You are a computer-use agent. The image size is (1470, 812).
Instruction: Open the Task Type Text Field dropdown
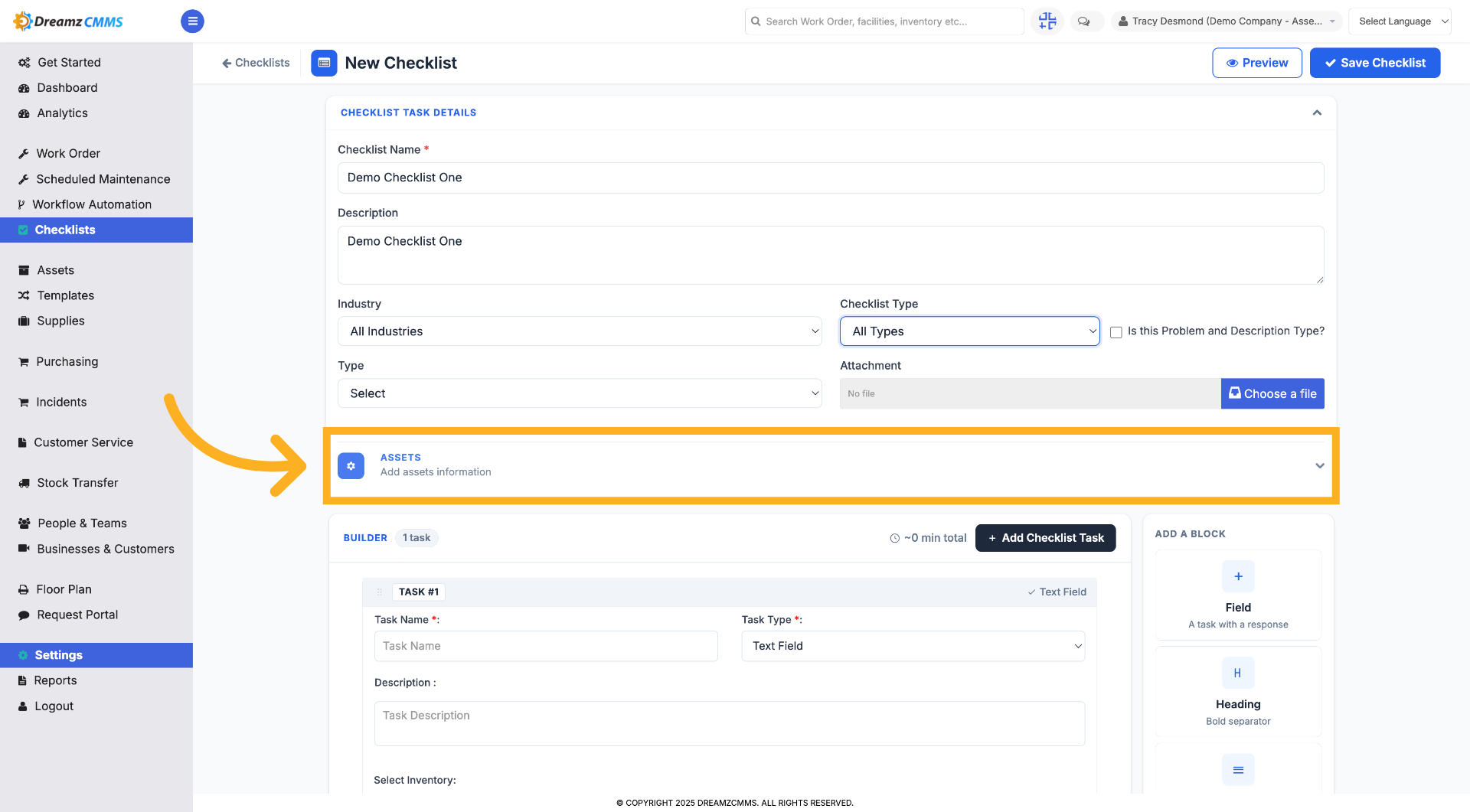pos(913,646)
